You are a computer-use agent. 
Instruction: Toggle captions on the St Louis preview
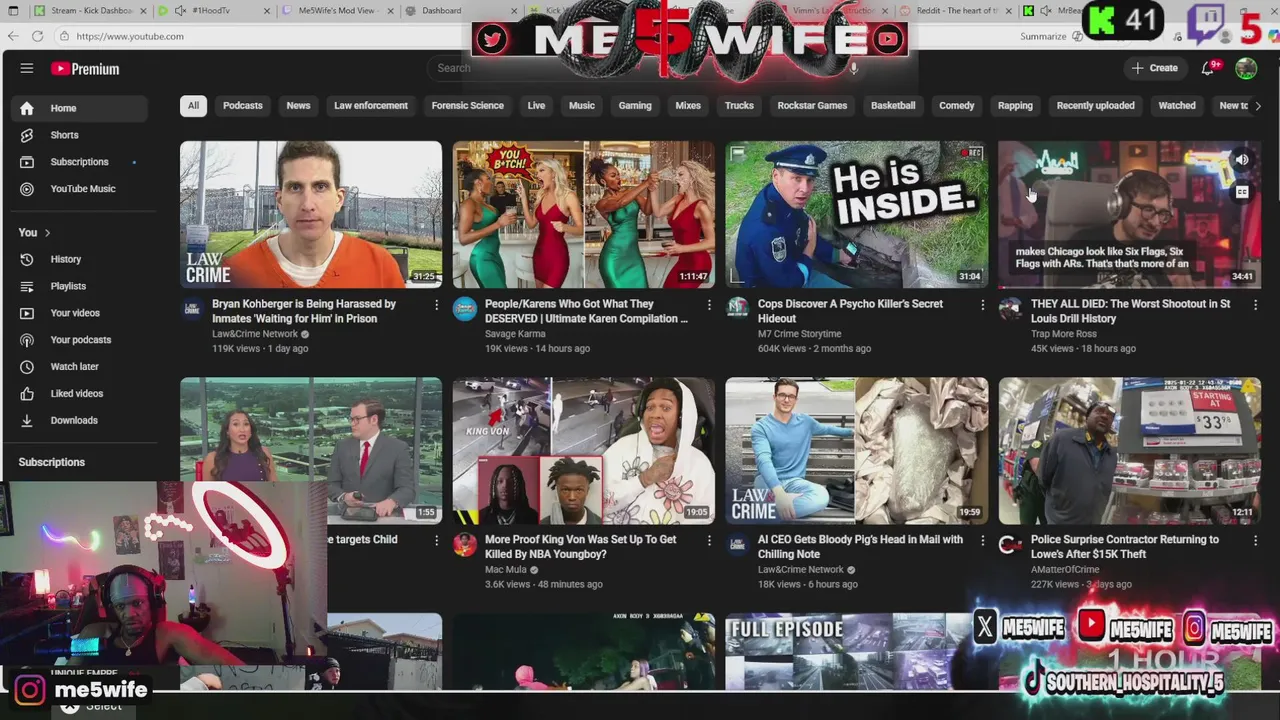point(1241,193)
